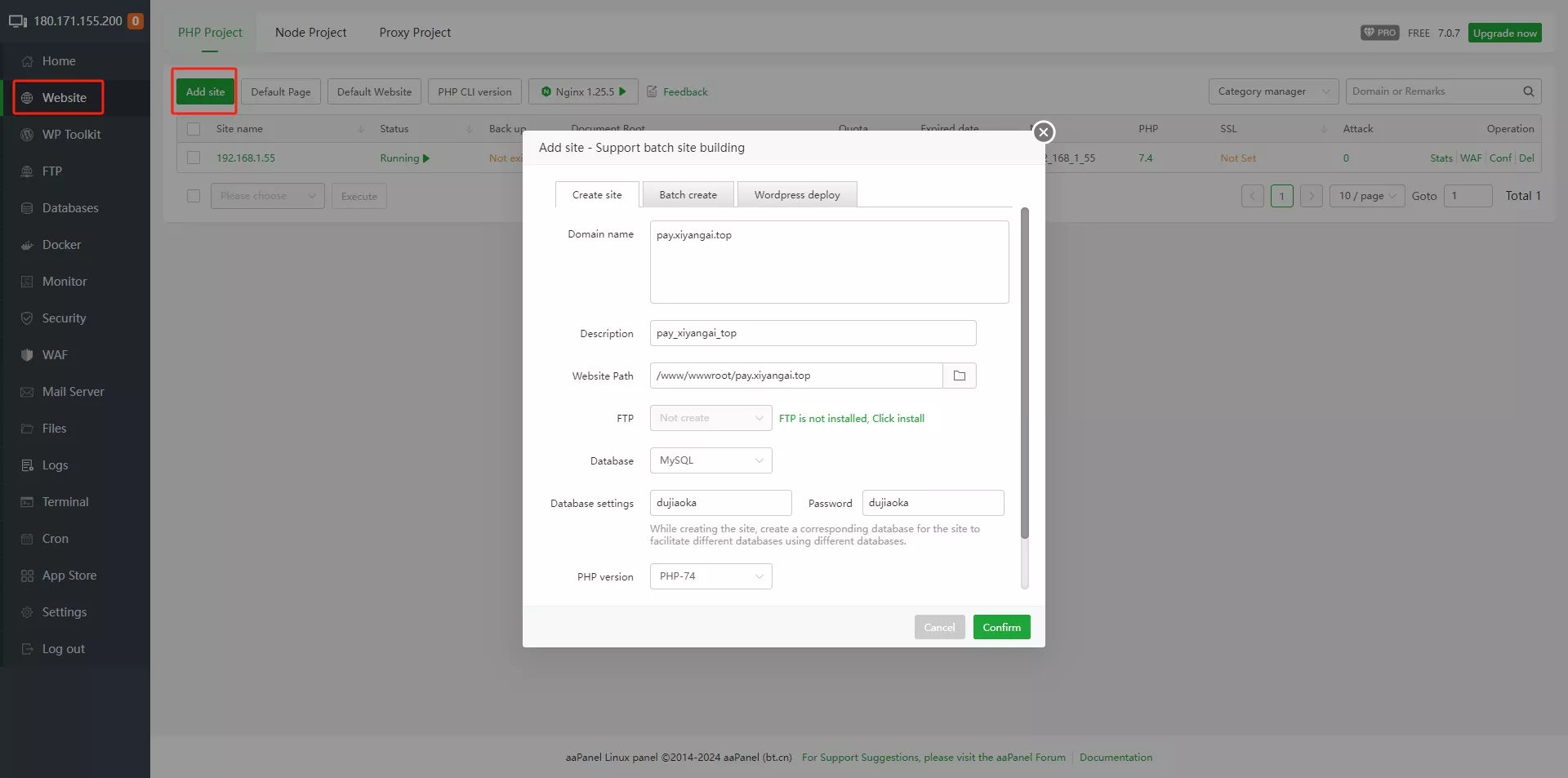Switch to the Batch create tab
The height and width of the screenshot is (778, 1568).
(x=688, y=195)
